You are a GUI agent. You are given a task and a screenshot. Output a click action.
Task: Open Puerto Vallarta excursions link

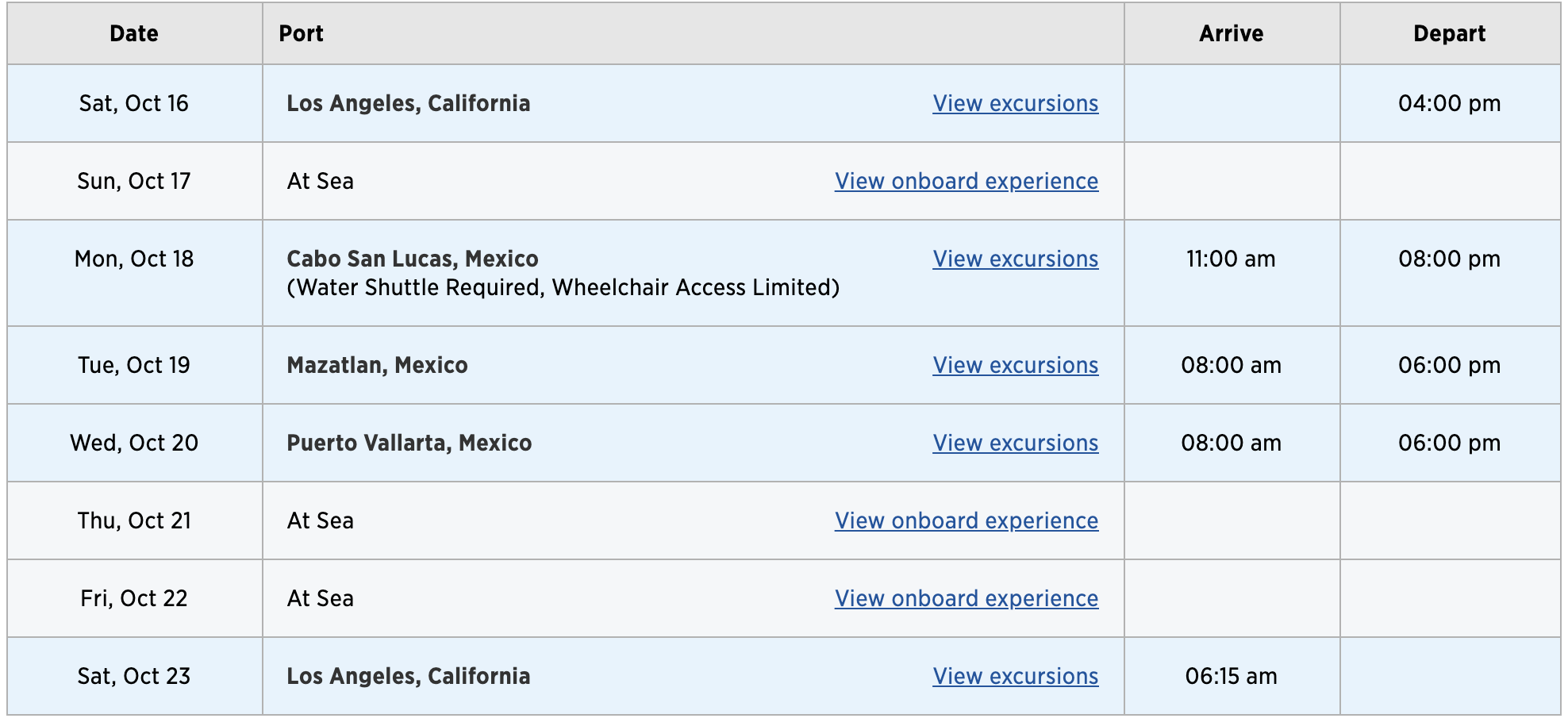pyautogui.click(x=1015, y=443)
